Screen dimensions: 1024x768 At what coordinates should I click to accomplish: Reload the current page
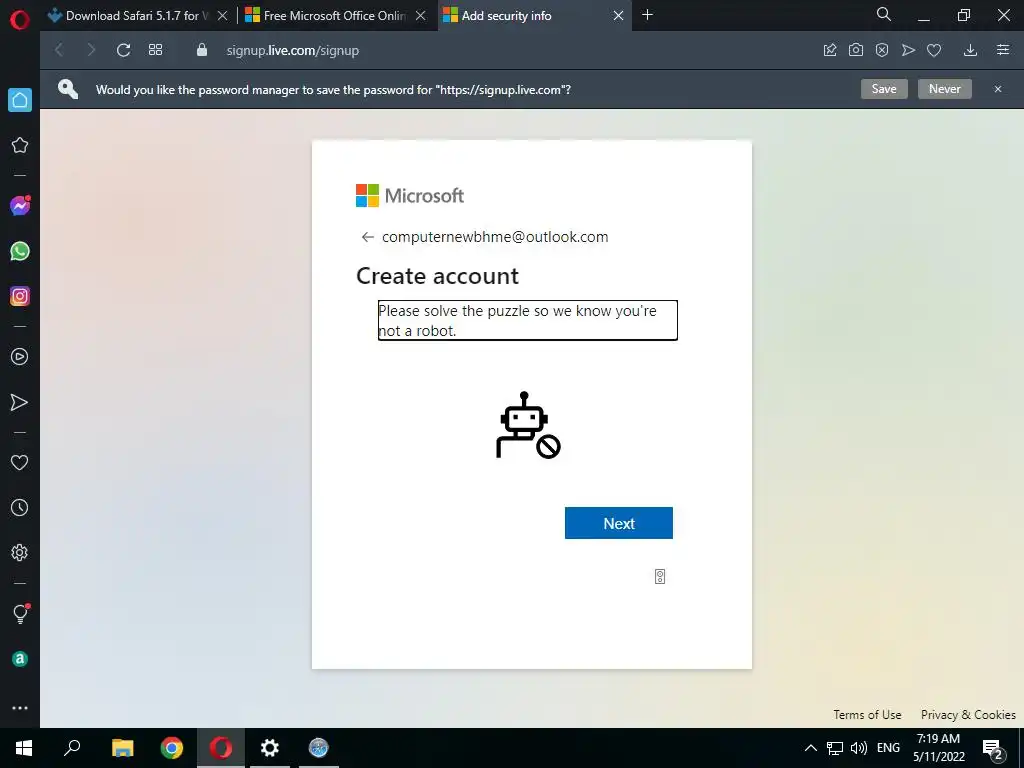pyautogui.click(x=123, y=50)
